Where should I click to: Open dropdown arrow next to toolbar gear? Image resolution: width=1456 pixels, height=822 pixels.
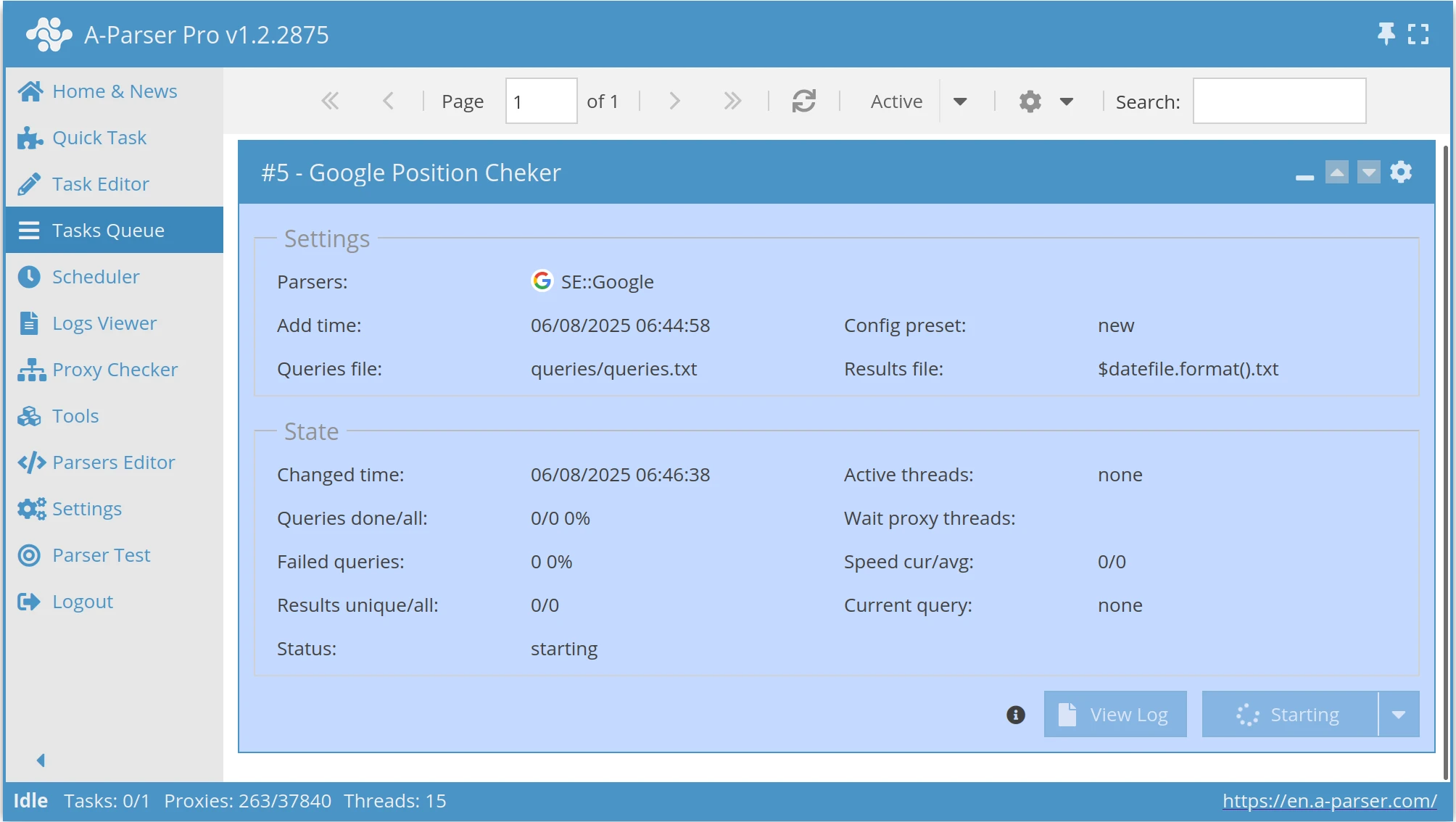1066,101
